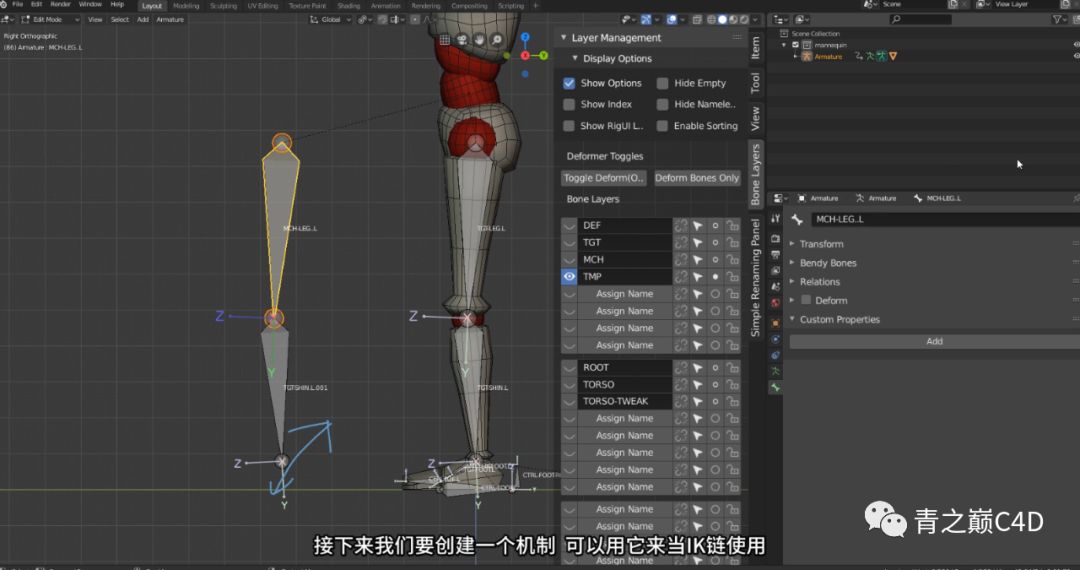Click the lock icon in the TORSO row
This screenshot has height=570, width=1080.
[732, 385]
